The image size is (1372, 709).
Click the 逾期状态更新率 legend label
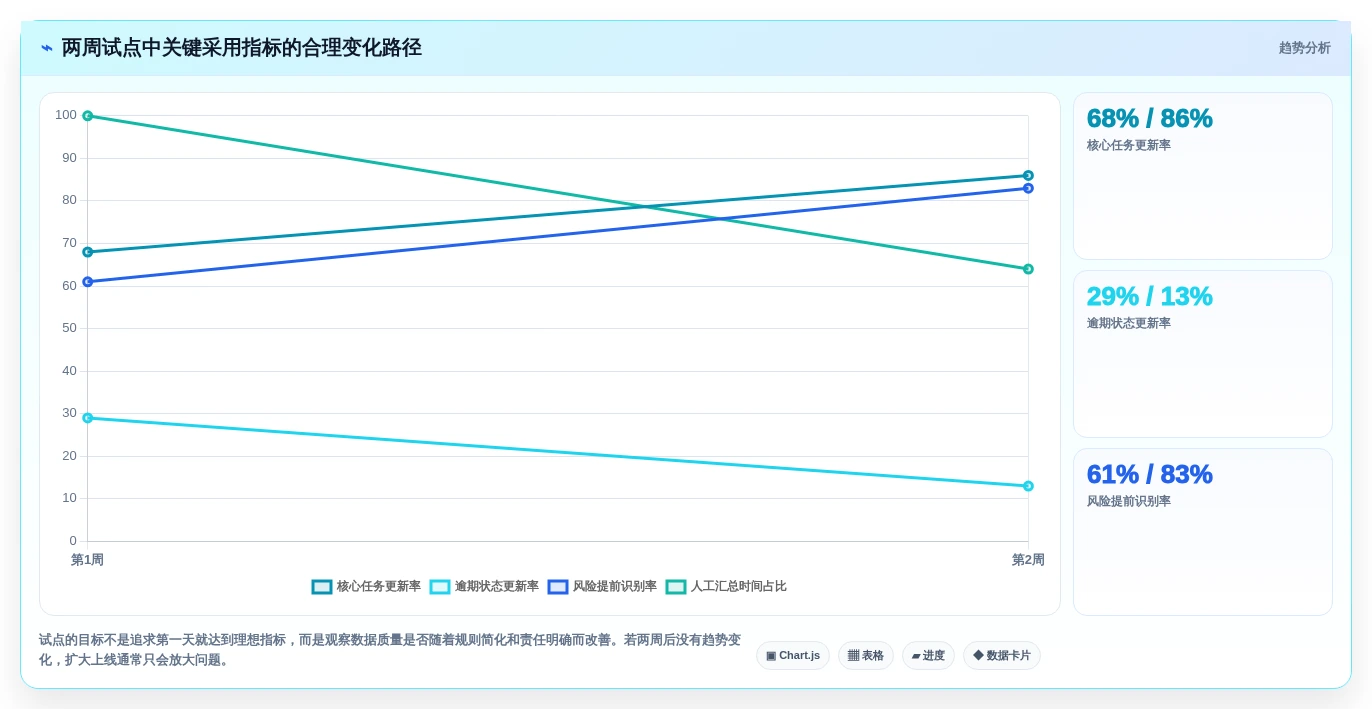pos(497,587)
